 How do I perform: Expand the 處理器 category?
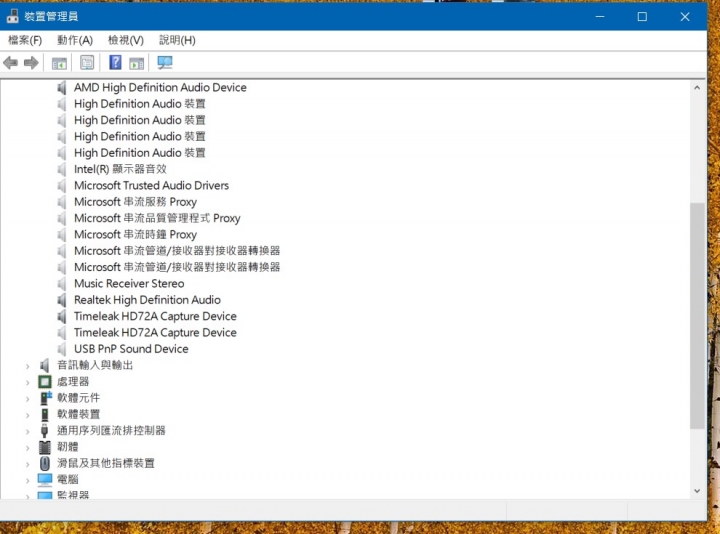point(28,382)
